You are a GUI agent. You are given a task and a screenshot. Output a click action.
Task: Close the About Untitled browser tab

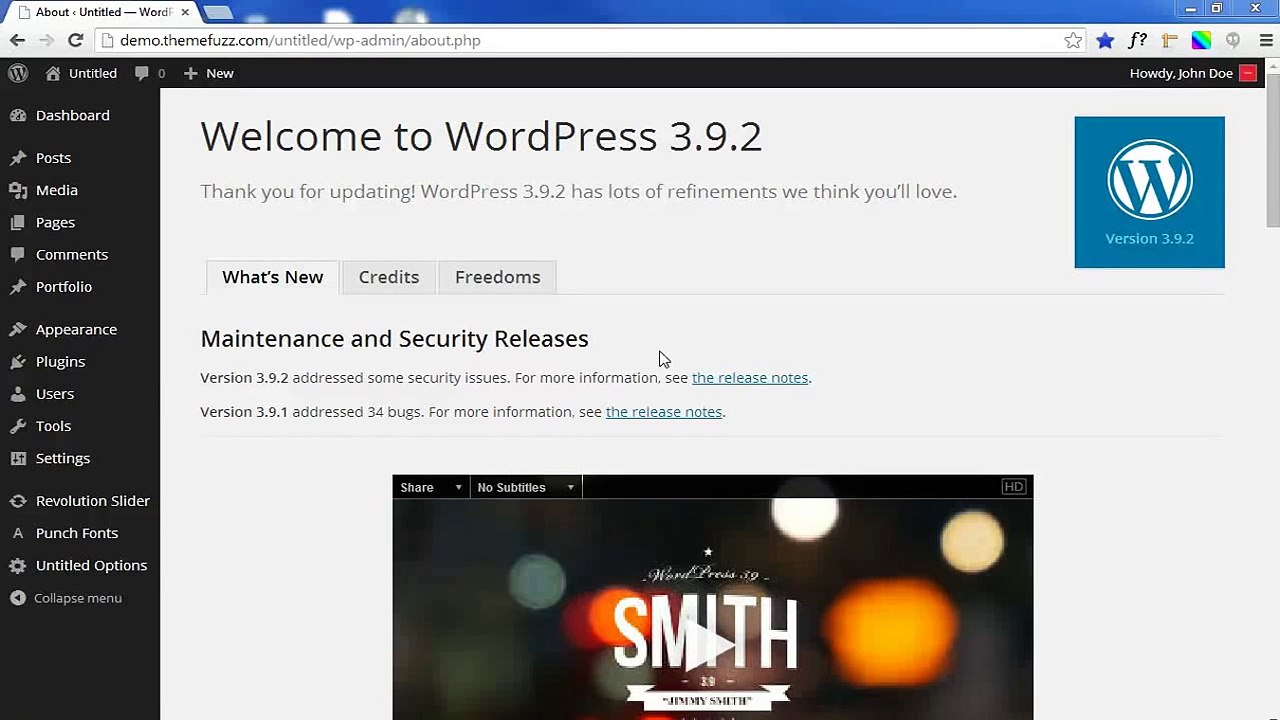(x=185, y=12)
